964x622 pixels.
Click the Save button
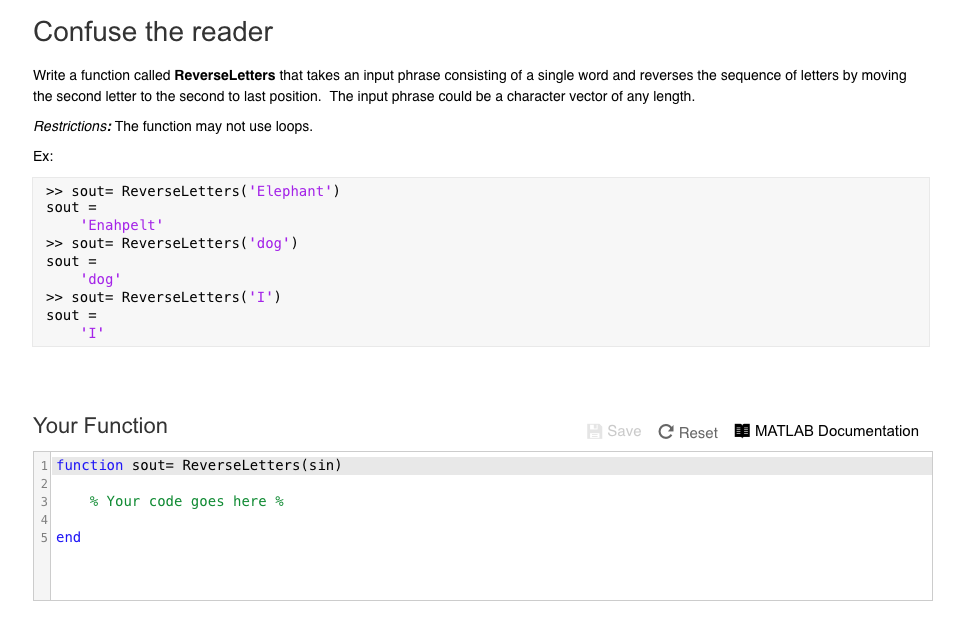pos(614,431)
